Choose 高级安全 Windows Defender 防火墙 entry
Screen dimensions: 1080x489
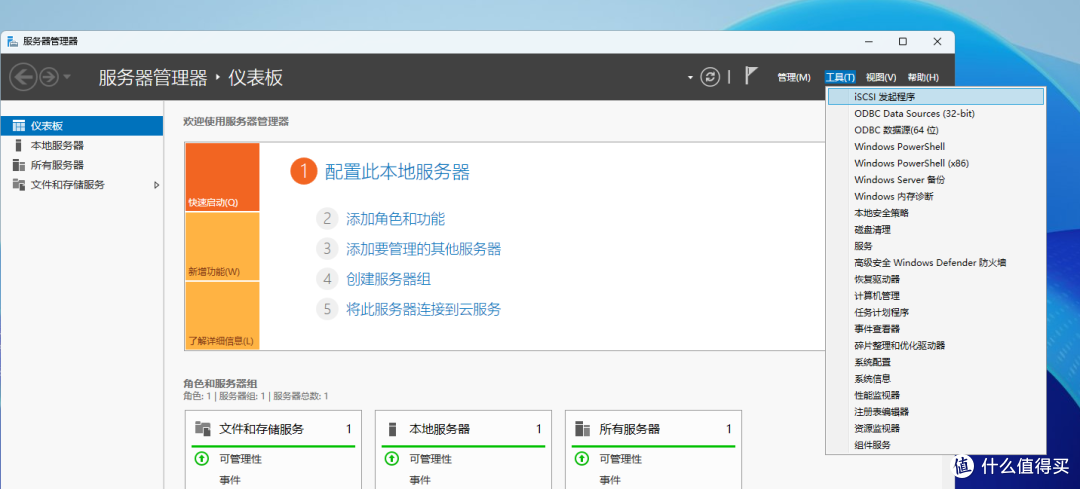tap(935, 262)
